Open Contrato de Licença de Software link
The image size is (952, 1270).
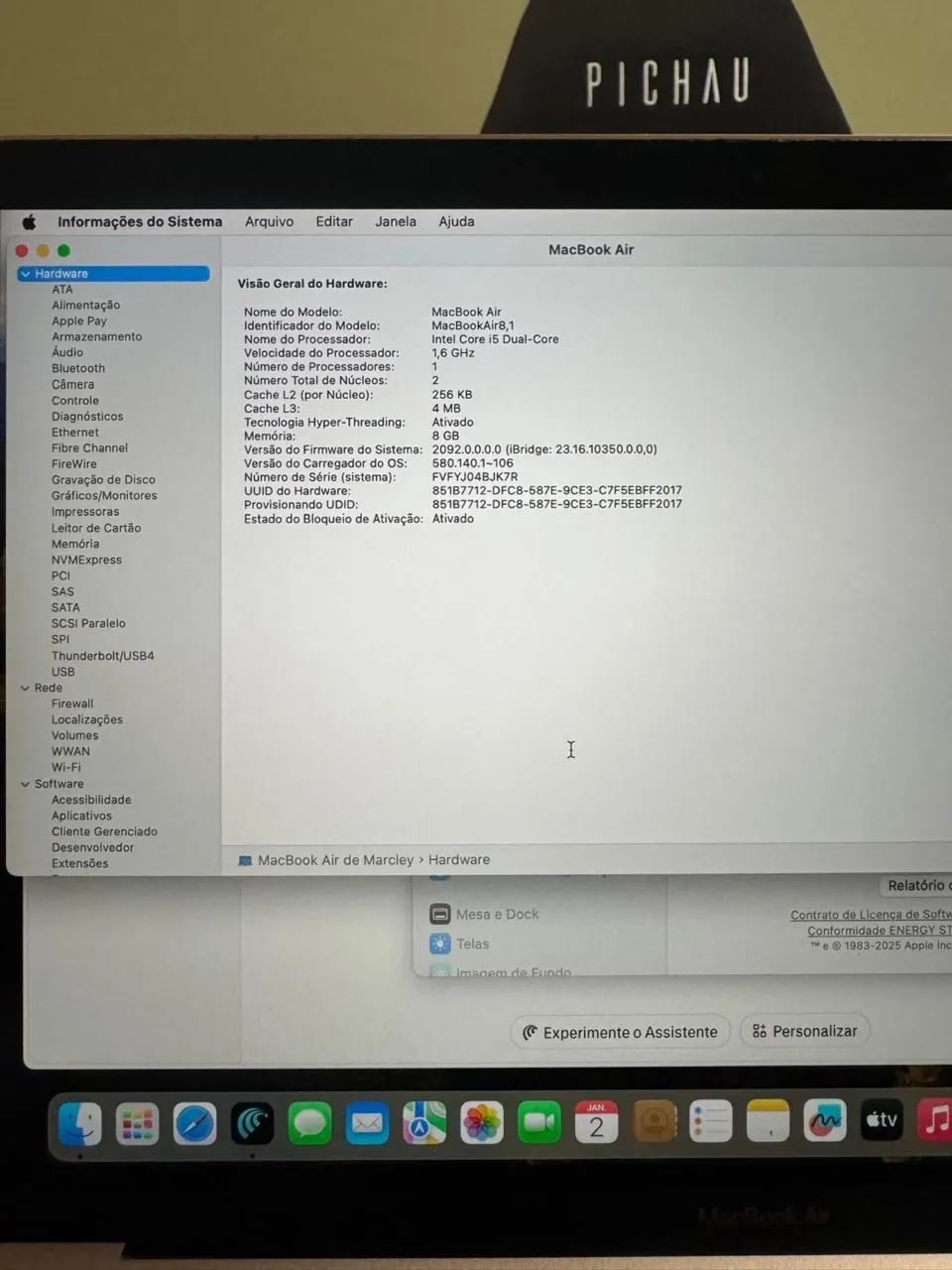click(x=871, y=915)
